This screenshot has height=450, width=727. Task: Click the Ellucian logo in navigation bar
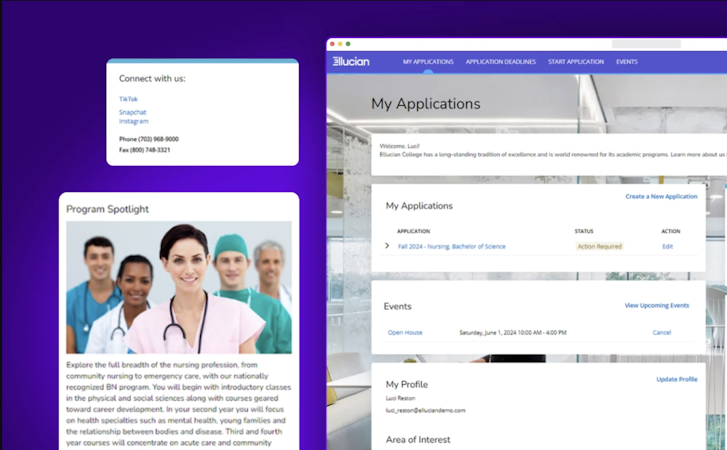351,62
